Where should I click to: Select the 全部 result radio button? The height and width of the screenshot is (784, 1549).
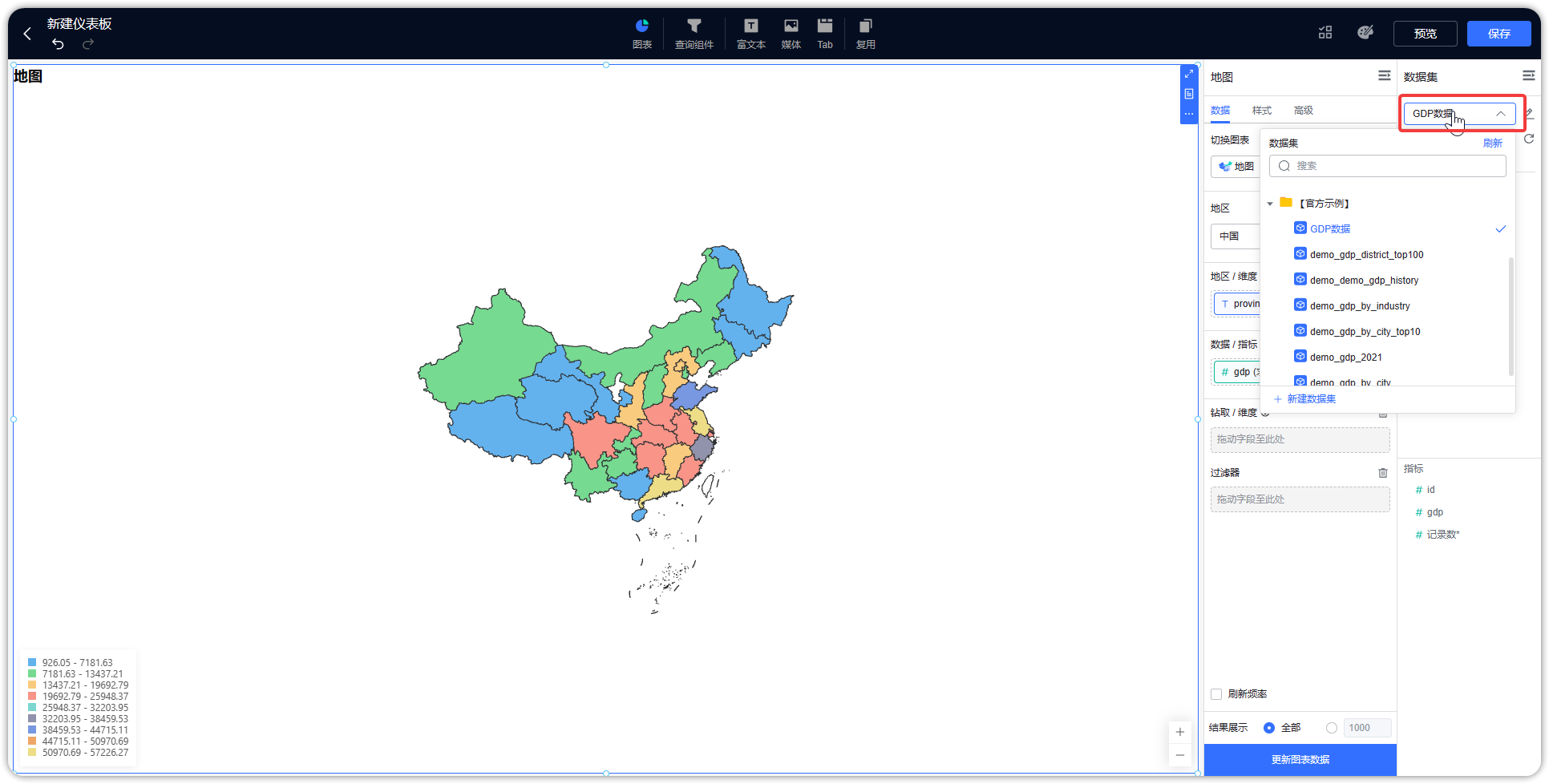(1269, 728)
